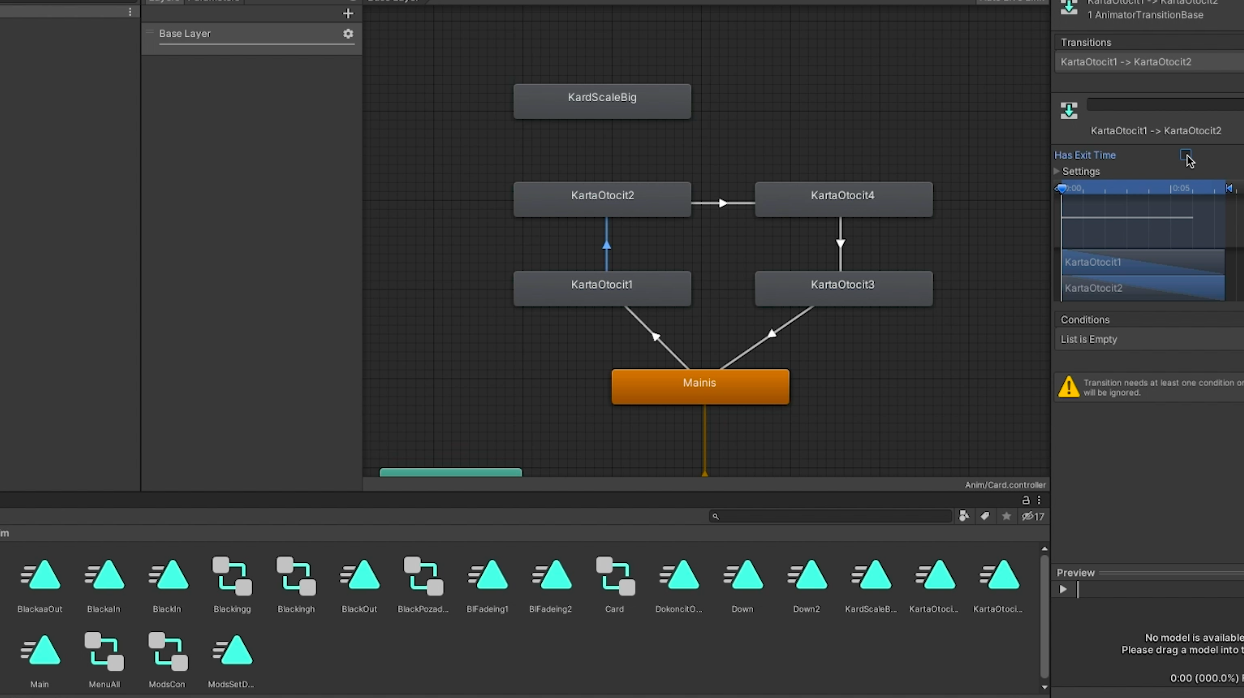This screenshot has width=1244, height=698.
Task: Click the Down2 animation clip asset
Action: click(x=806, y=577)
